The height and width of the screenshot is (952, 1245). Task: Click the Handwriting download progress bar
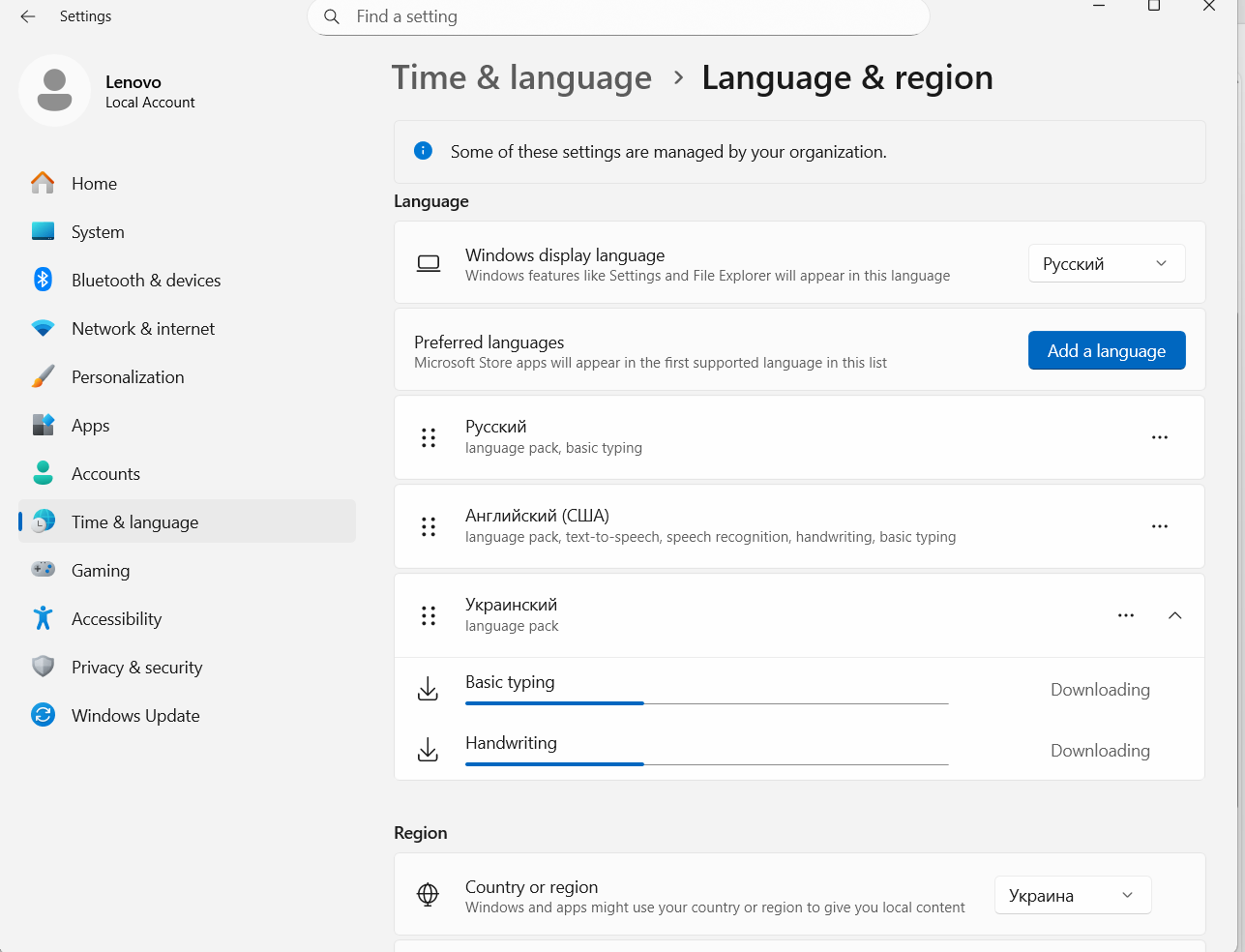(x=707, y=764)
